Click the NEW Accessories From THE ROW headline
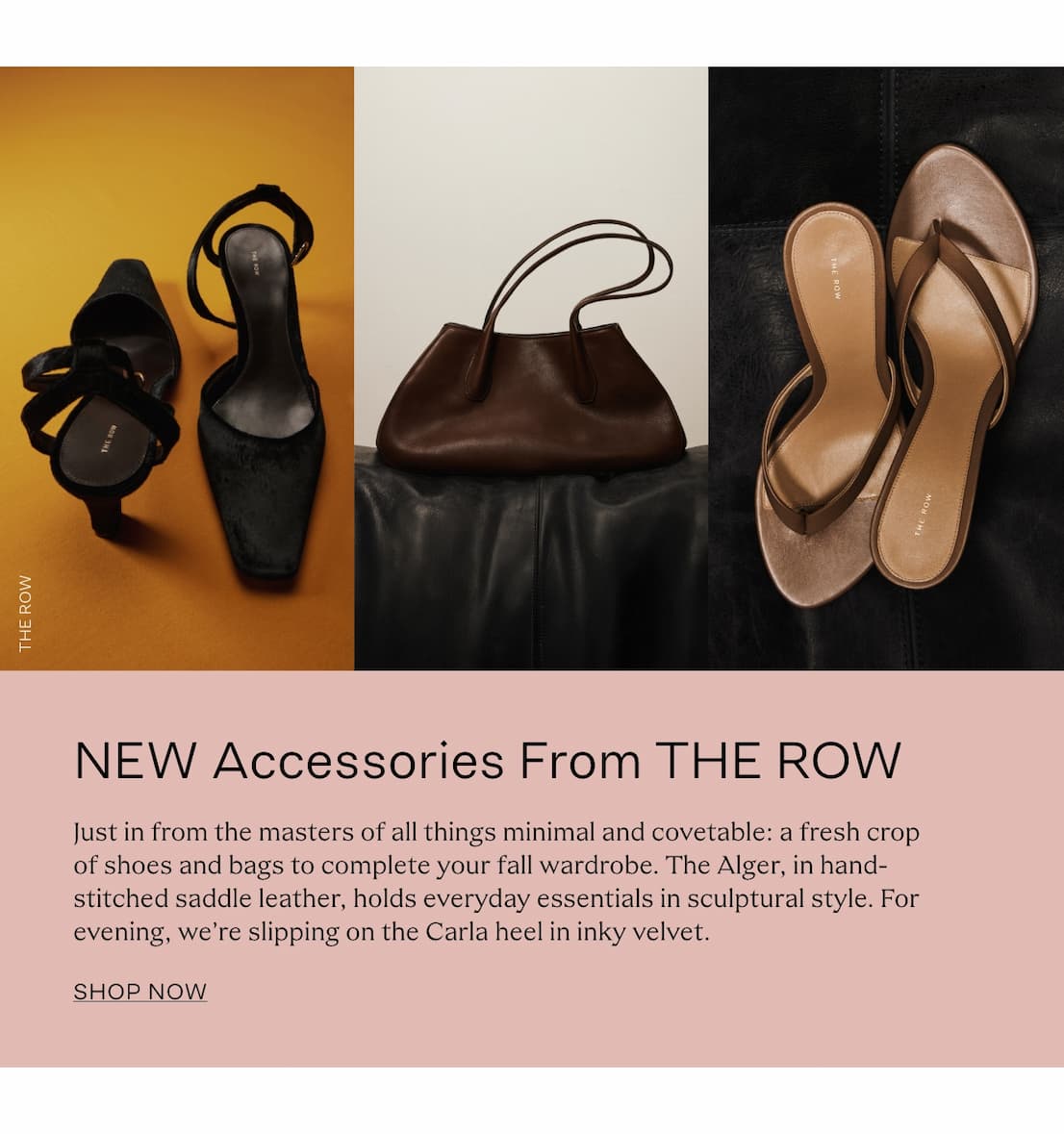1064x1134 pixels. tap(489, 760)
